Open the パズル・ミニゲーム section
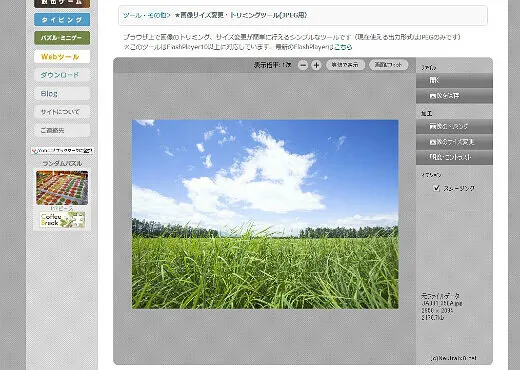The height and width of the screenshot is (370, 520). coord(62,38)
